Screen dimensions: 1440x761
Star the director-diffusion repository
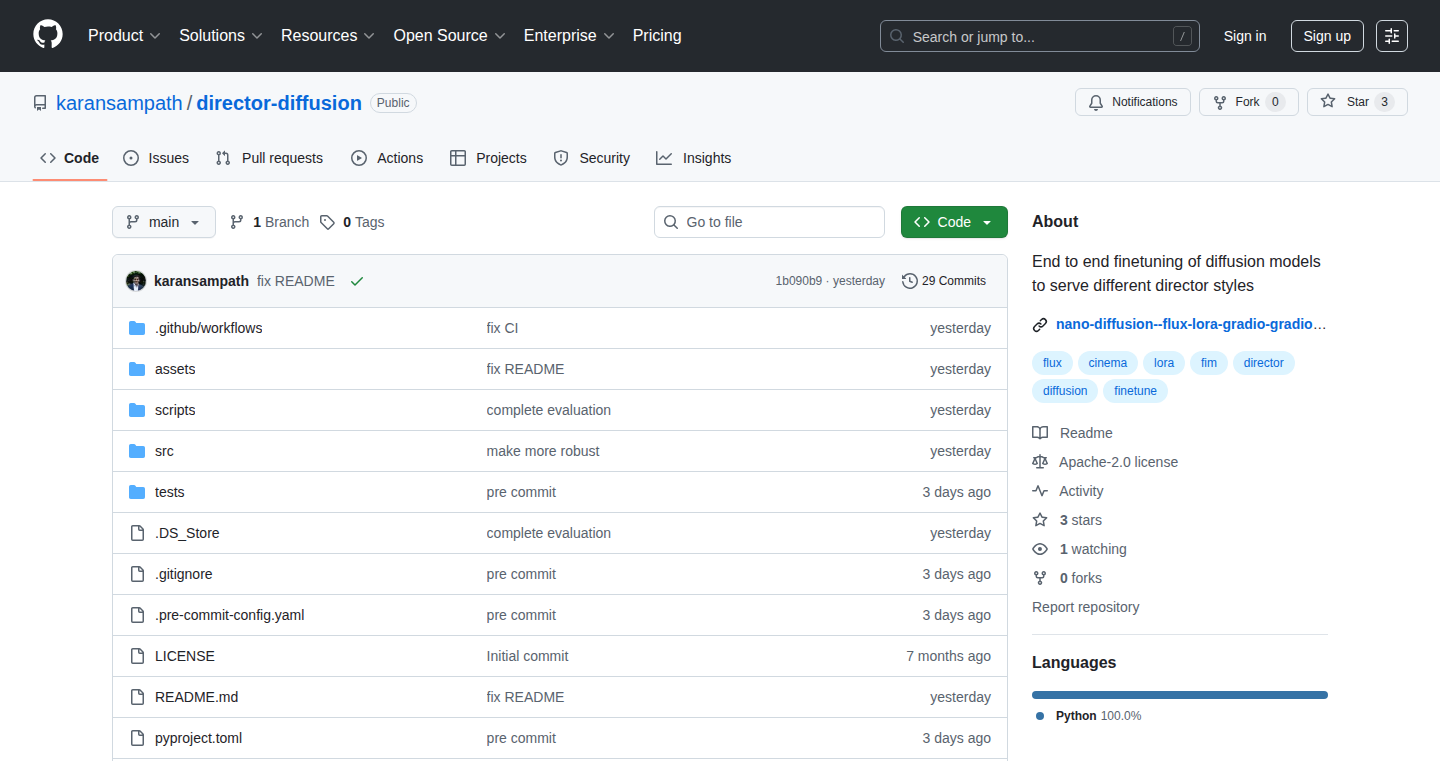[x=1357, y=102]
